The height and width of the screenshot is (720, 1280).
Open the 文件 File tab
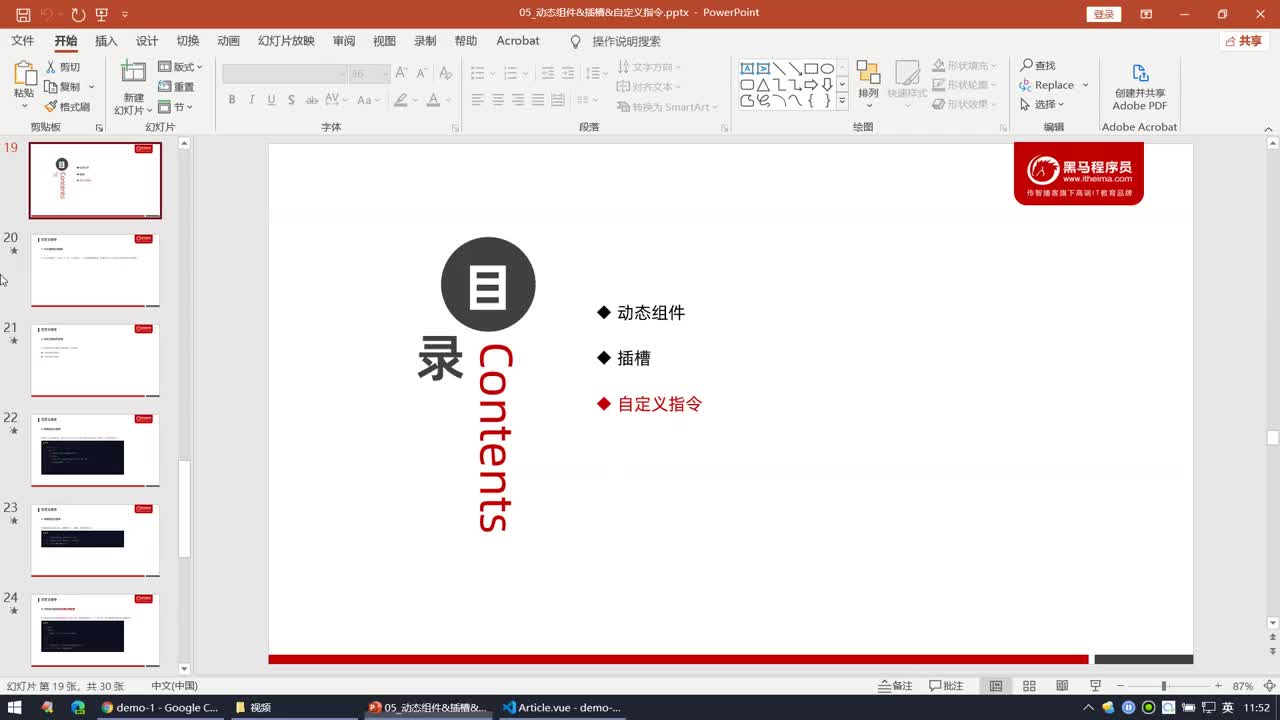pyautogui.click(x=22, y=41)
